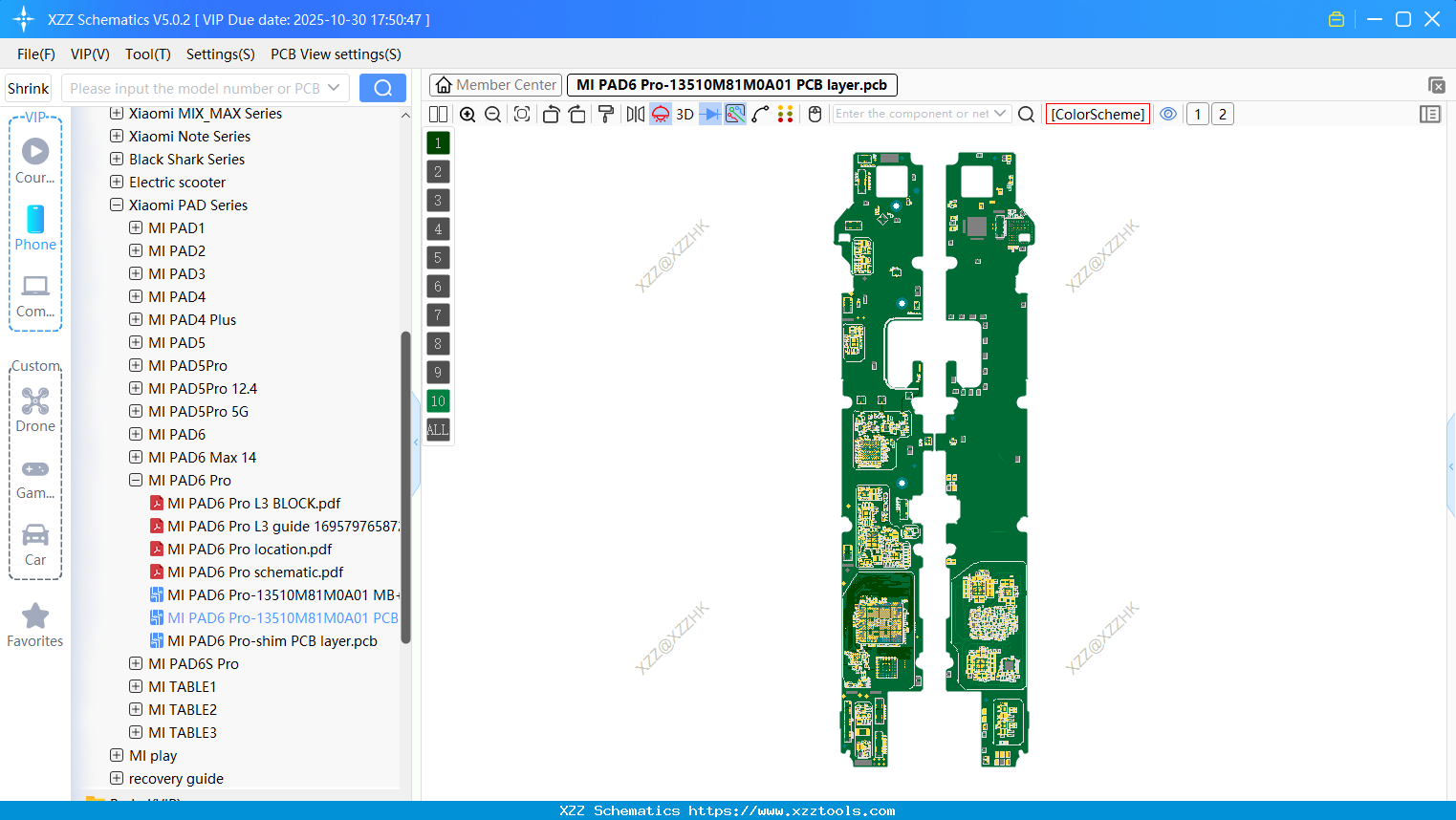Zoom out of the PCB view

coord(493,115)
